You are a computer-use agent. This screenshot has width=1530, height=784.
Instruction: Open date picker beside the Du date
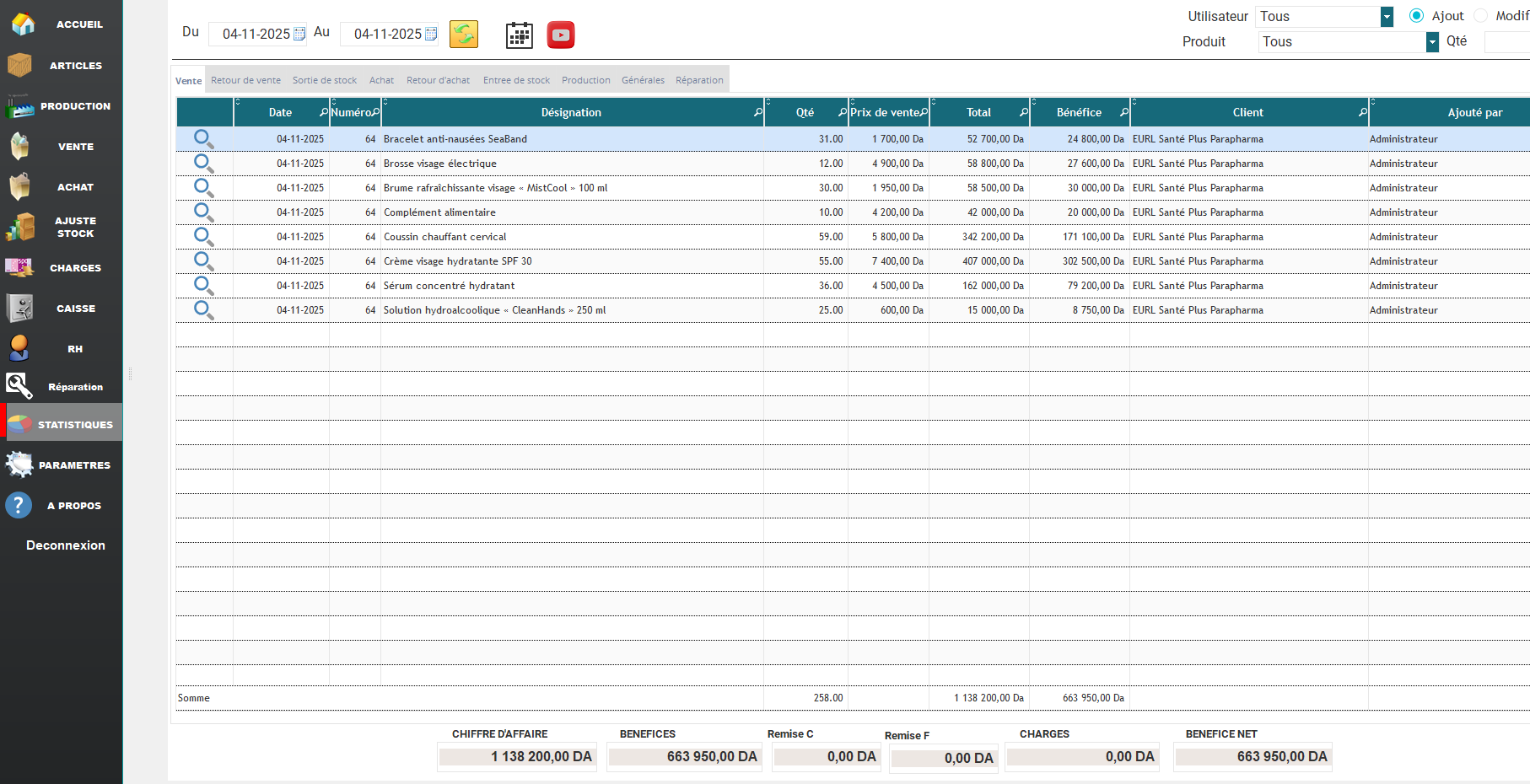pos(299,34)
